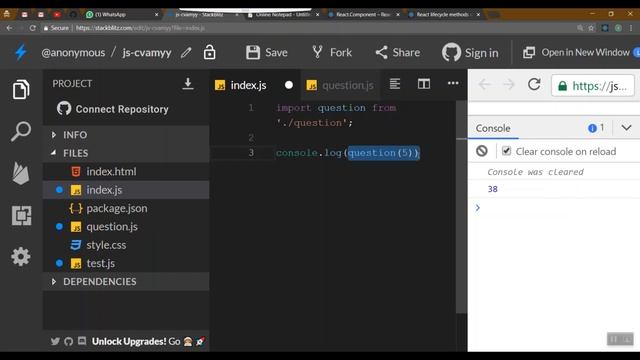Switch to React lifecycle methods browser tab
640x360 pixels.
(444, 14)
